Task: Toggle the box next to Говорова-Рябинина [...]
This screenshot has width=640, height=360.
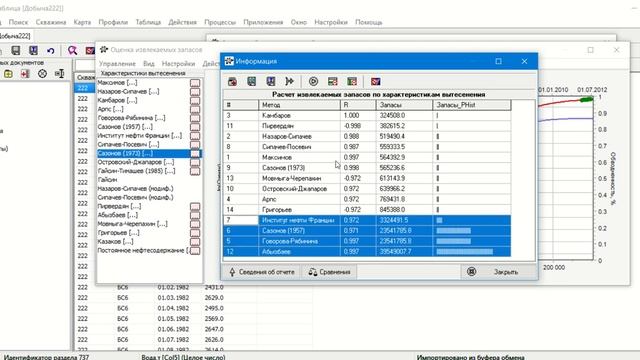Action: click(x=195, y=118)
